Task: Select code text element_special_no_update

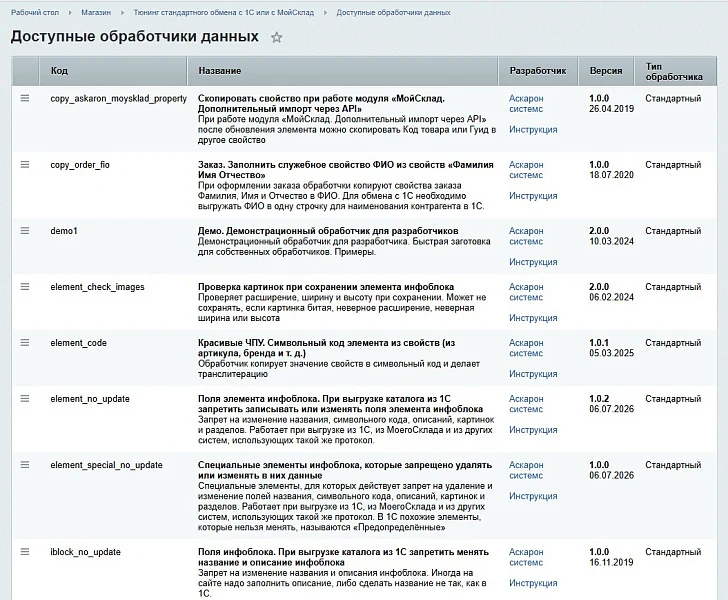Action: [106, 465]
